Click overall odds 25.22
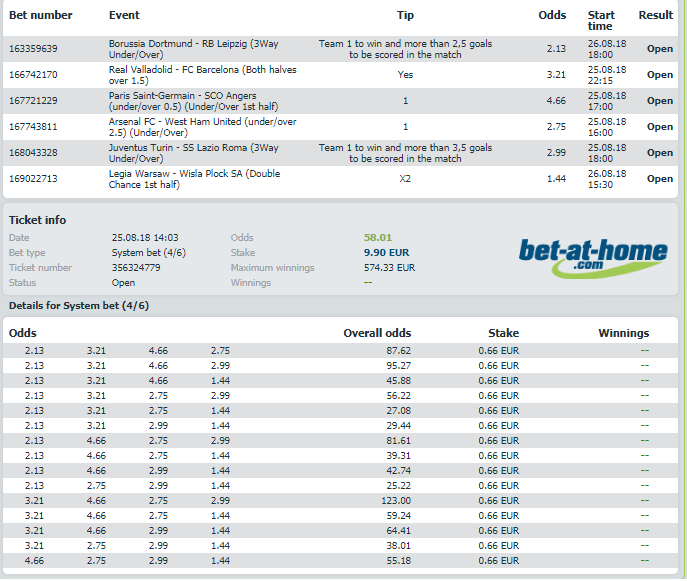This screenshot has width=687, height=581. point(398,485)
